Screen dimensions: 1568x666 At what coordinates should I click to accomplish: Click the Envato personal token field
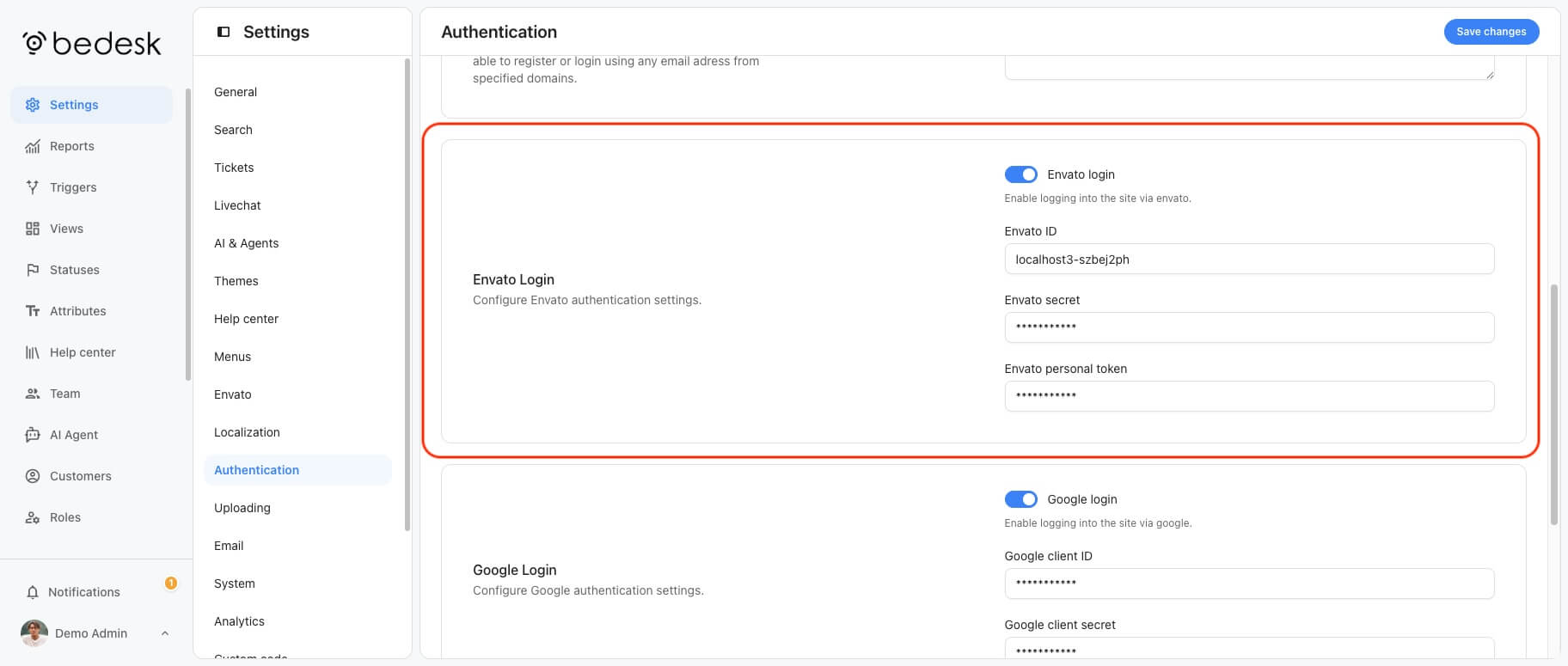click(1249, 396)
